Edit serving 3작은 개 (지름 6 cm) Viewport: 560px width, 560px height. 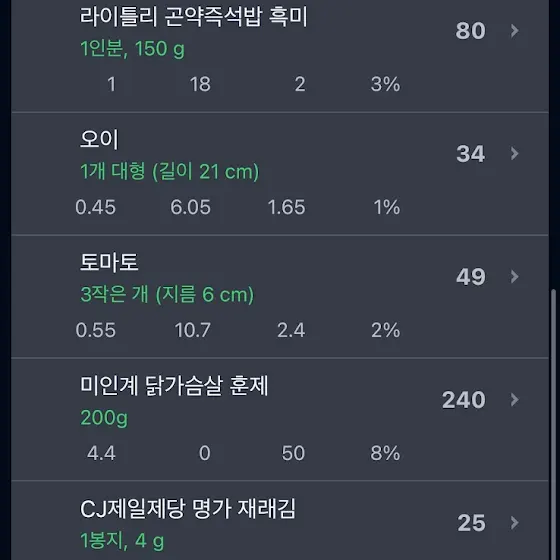coord(167,294)
